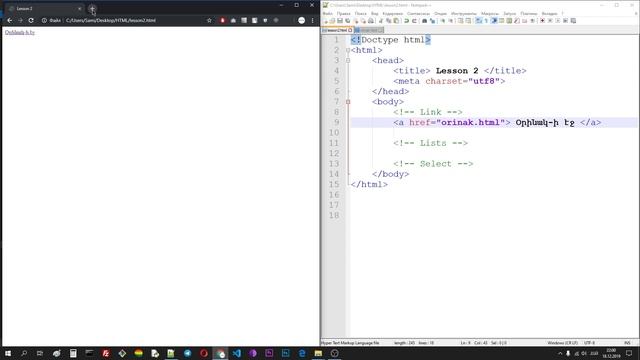Image resolution: width=640 pixels, height=360 pixels.
Task: Click the Paste toolbar icon
Action: (x=396, y=21)
